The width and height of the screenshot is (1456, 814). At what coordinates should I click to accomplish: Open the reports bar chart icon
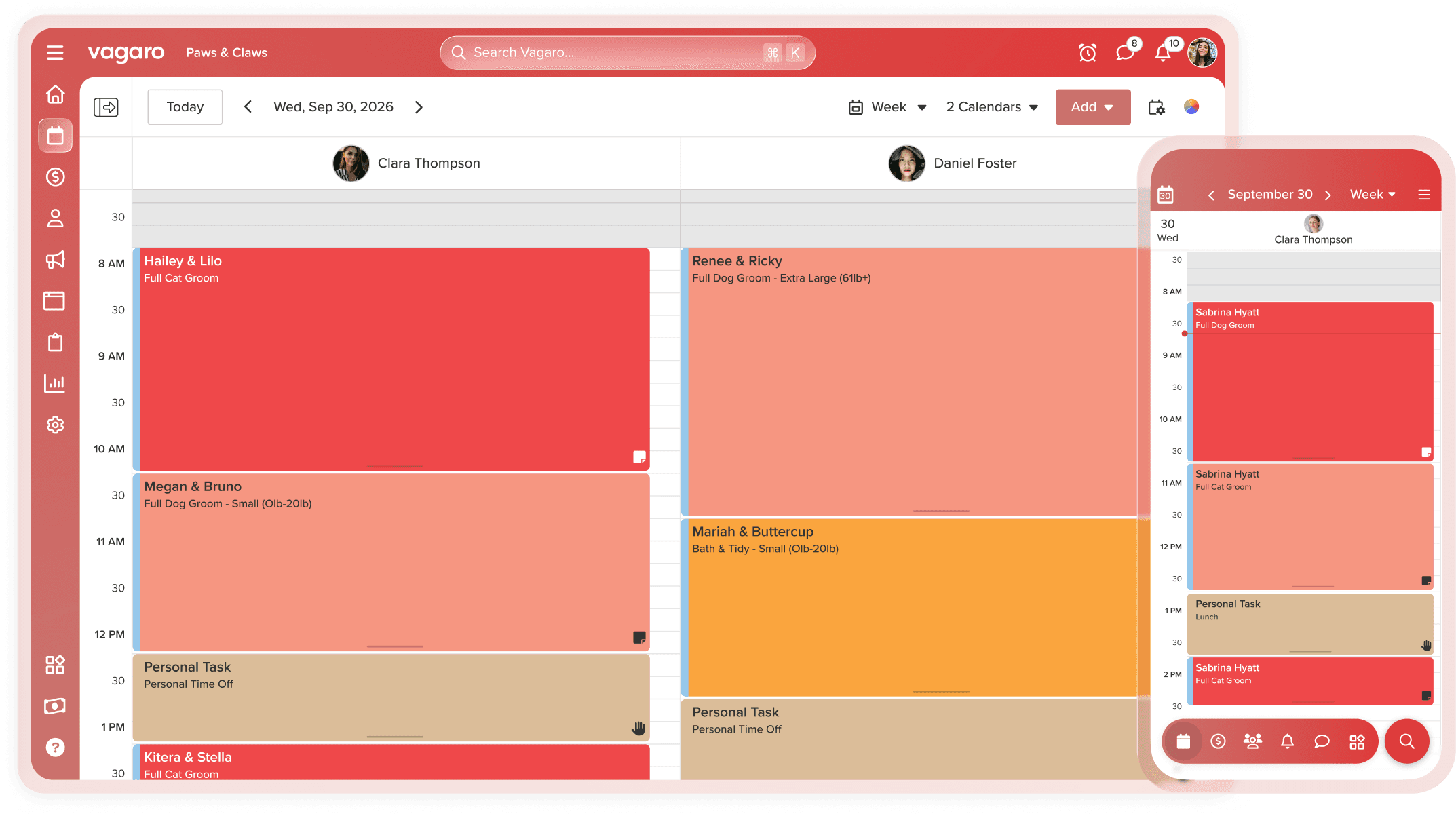(x=55, y=383)
